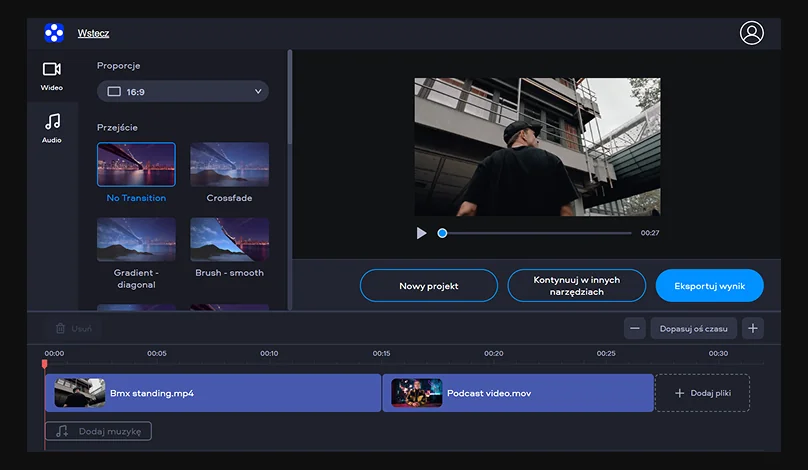Click Kontynuuj w innych narzędziach button
The width and height of the screenshot is (808, 470).
[576, 286]
